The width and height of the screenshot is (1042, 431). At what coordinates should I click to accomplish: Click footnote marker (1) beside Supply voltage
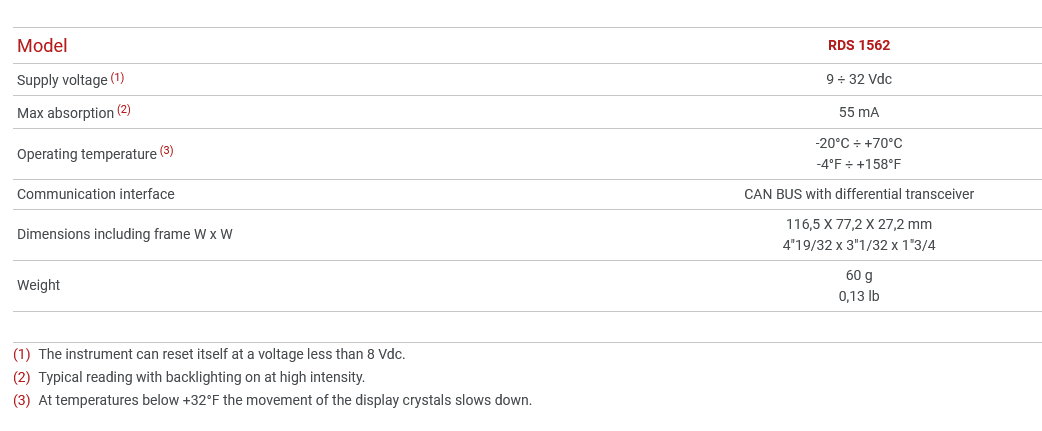pyautogui.click(x=117, y=77)
